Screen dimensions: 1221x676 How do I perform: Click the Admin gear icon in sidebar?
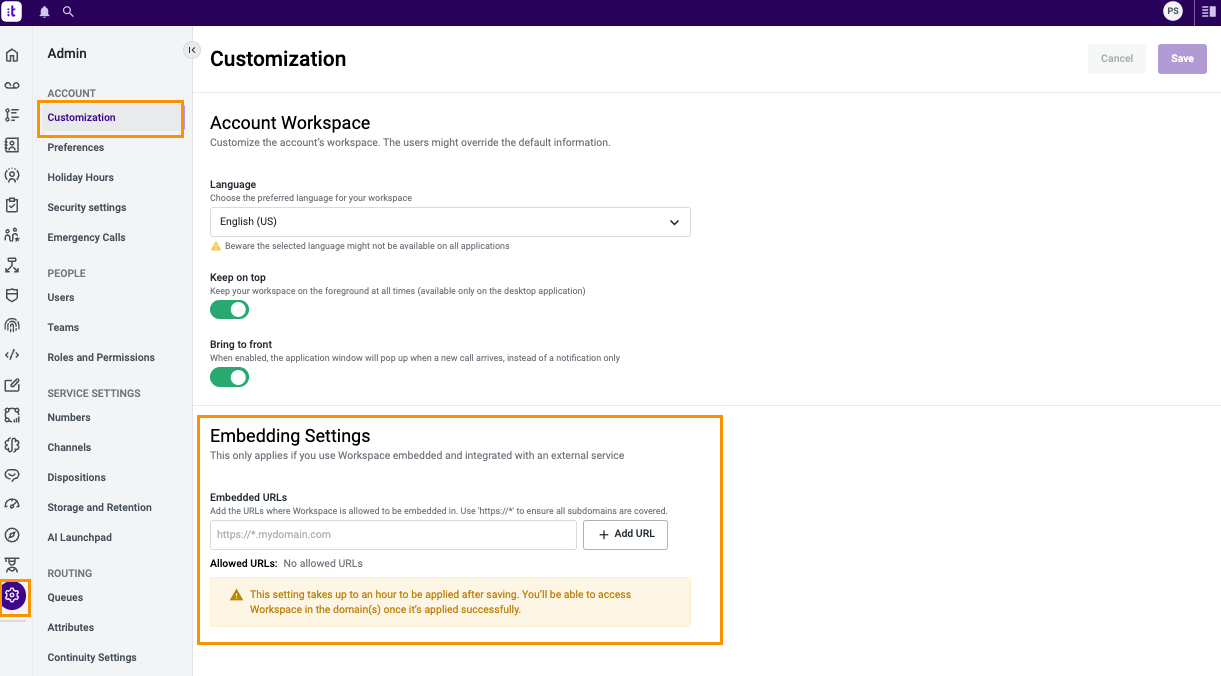point(12,595)
